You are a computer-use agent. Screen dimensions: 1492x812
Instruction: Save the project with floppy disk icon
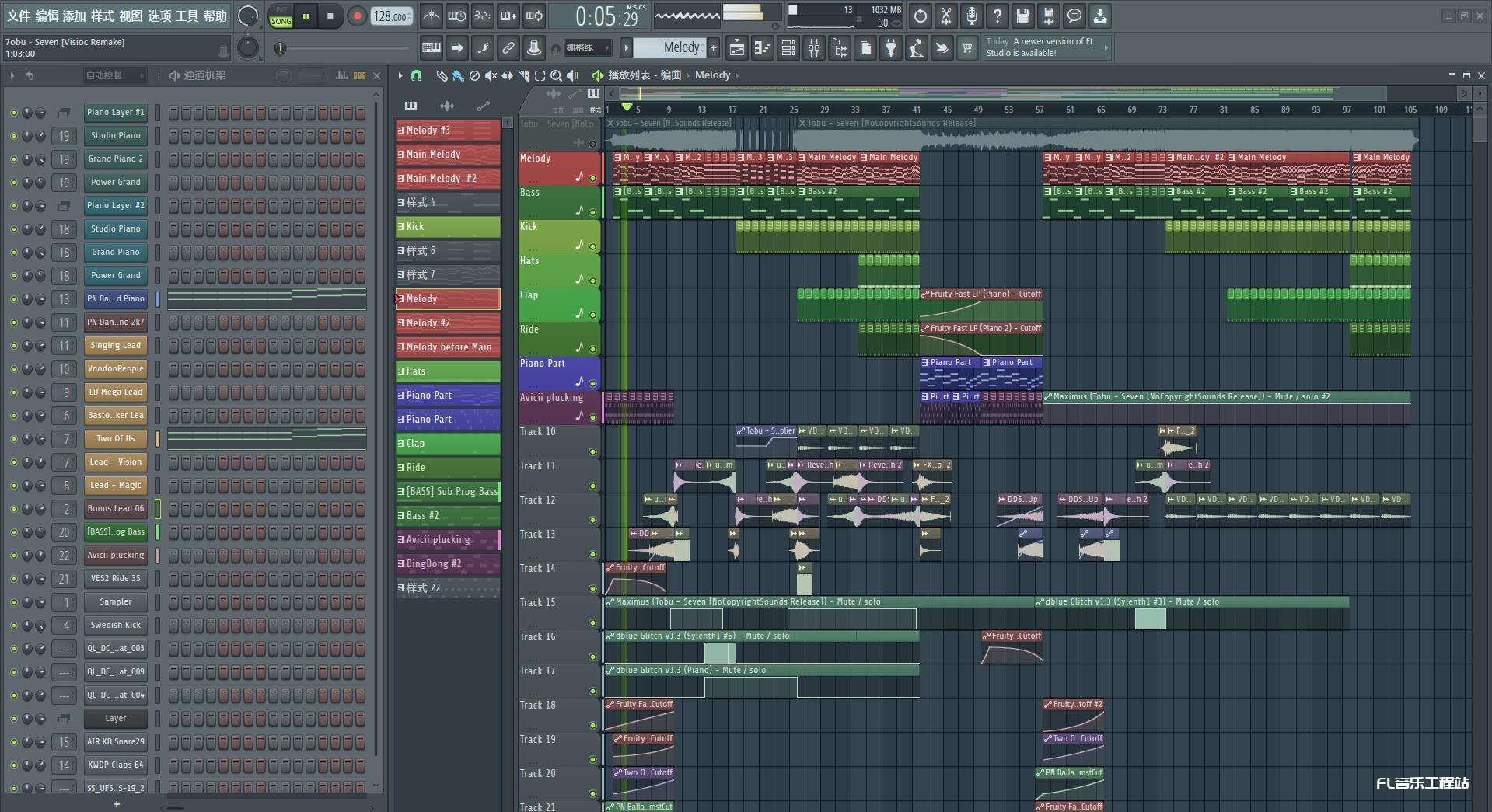1023,16
